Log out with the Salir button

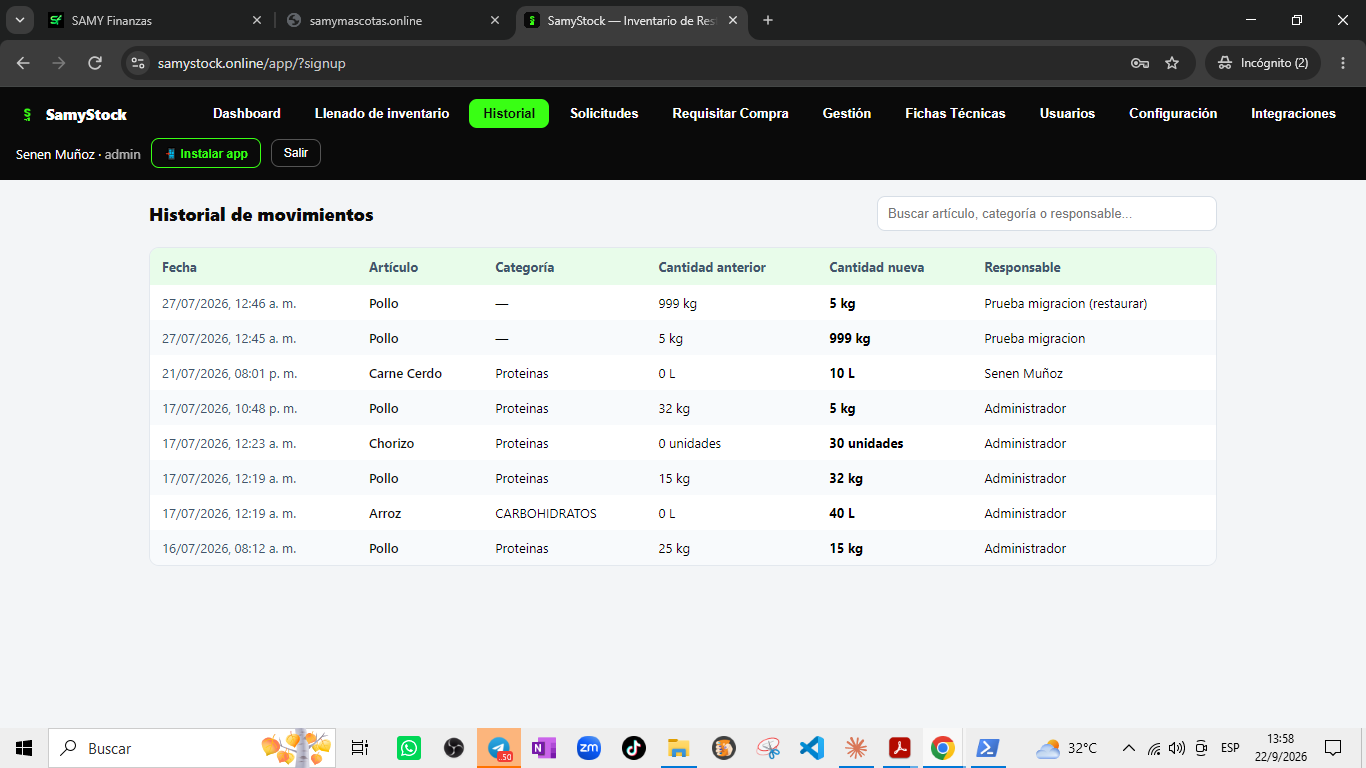coord(296,153)
